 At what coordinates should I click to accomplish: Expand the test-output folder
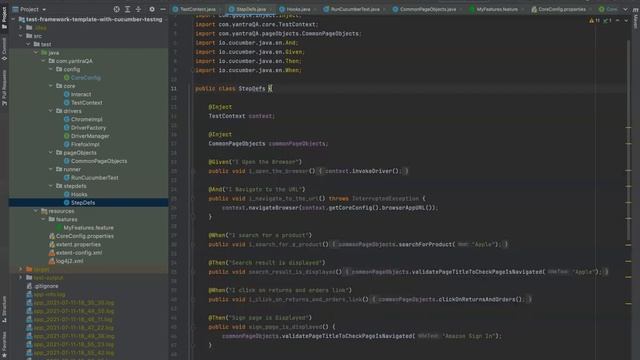(x=21, y=278)
